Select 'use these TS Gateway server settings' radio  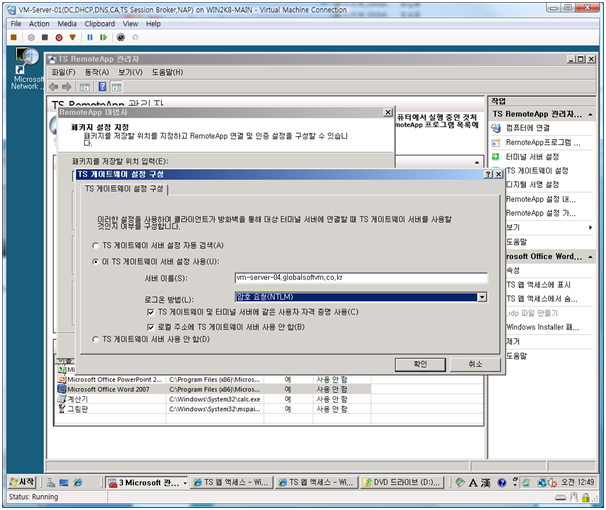tap(95, 262)
